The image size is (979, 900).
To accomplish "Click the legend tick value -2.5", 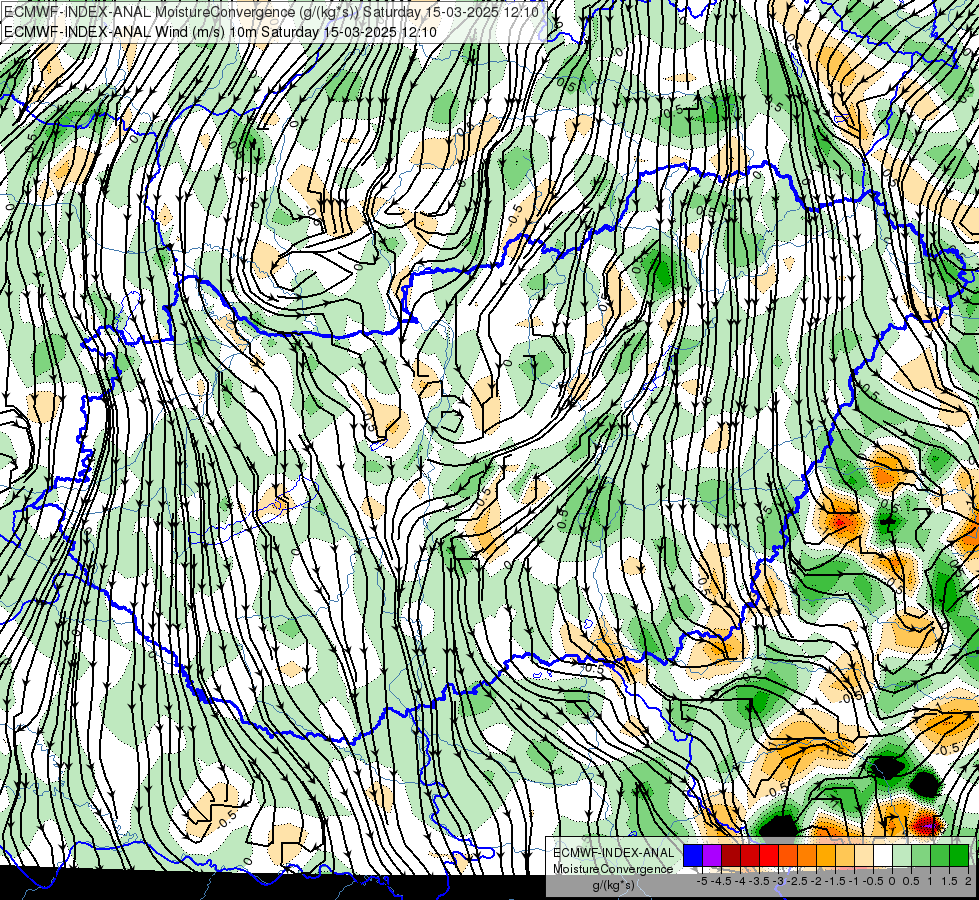I will (x=797, y=881).
